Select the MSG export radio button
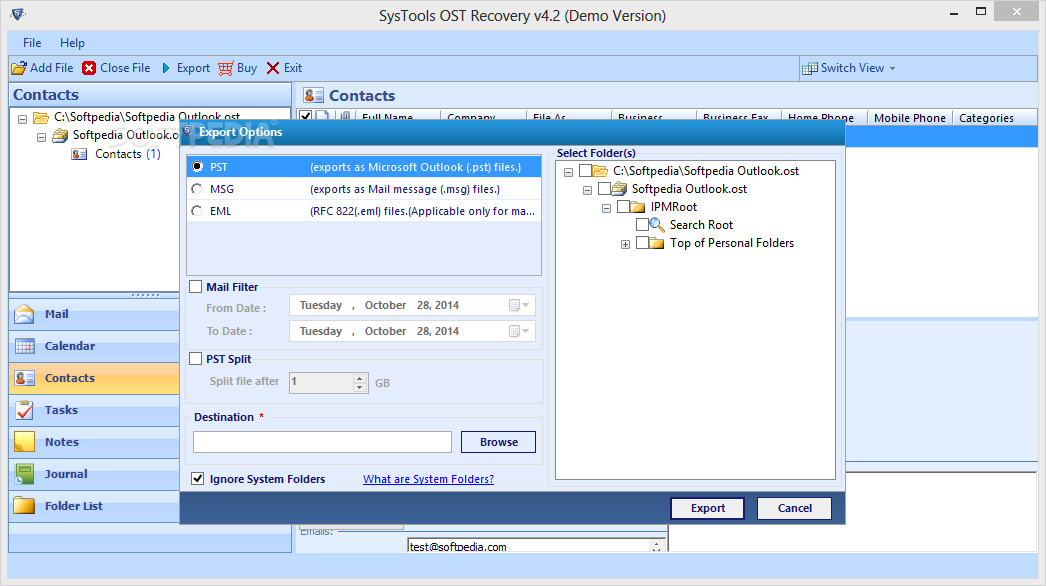The height and width of the screenshot is (586, 1046). coord(197,189)
